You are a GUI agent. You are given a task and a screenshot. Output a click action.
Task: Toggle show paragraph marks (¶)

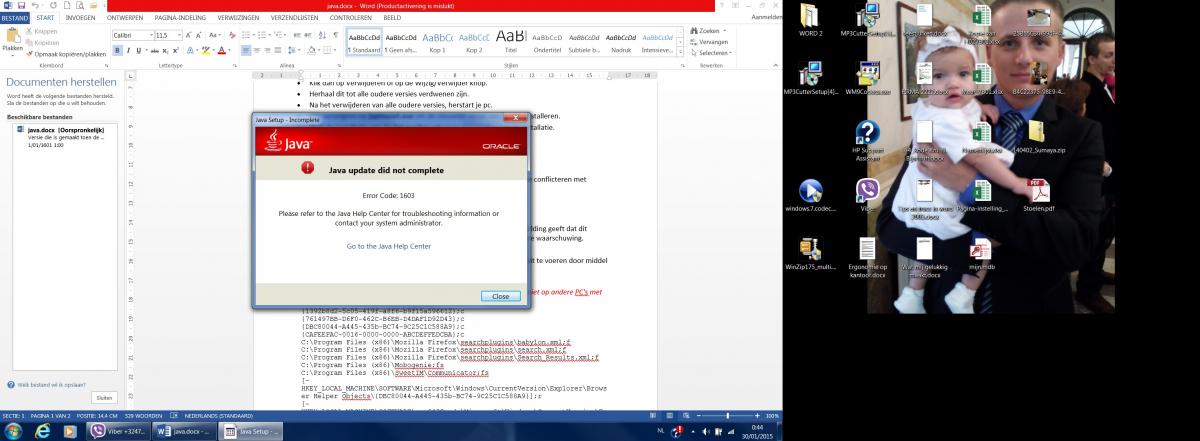336,35
